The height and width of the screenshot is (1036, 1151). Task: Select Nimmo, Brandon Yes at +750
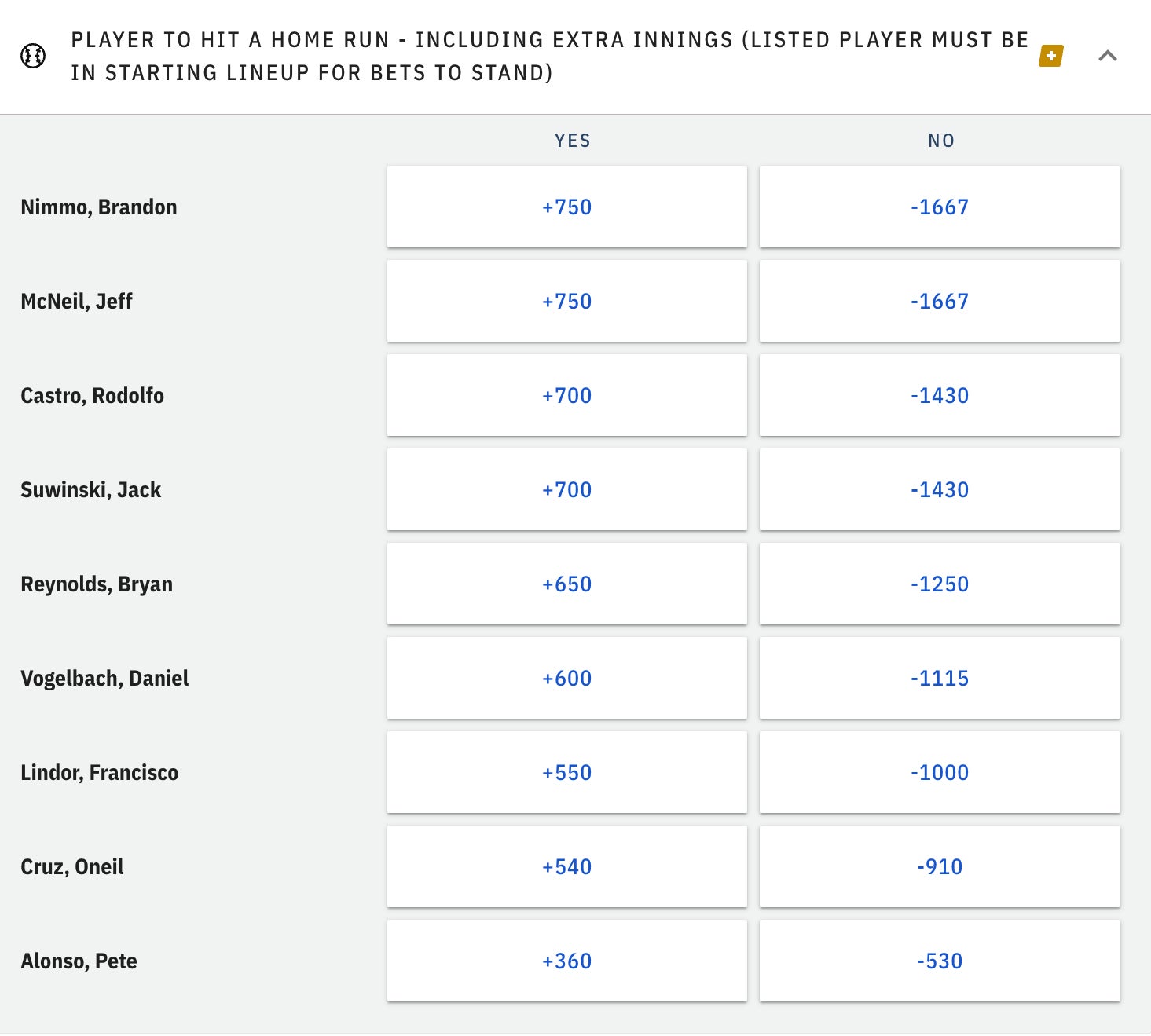pyautogui.click(x=566, y=207)
